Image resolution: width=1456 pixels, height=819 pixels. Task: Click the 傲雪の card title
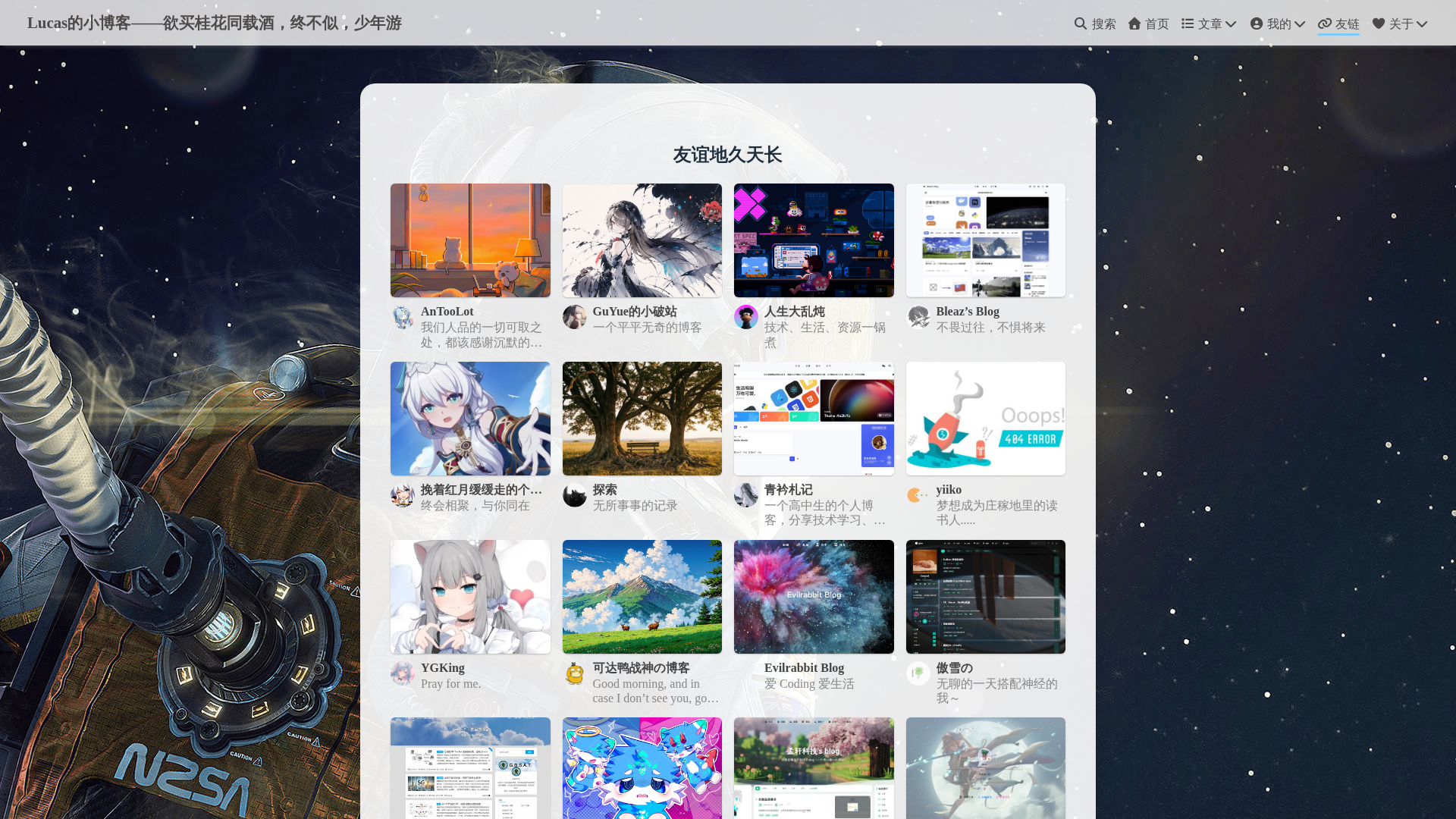coord(954,668)
